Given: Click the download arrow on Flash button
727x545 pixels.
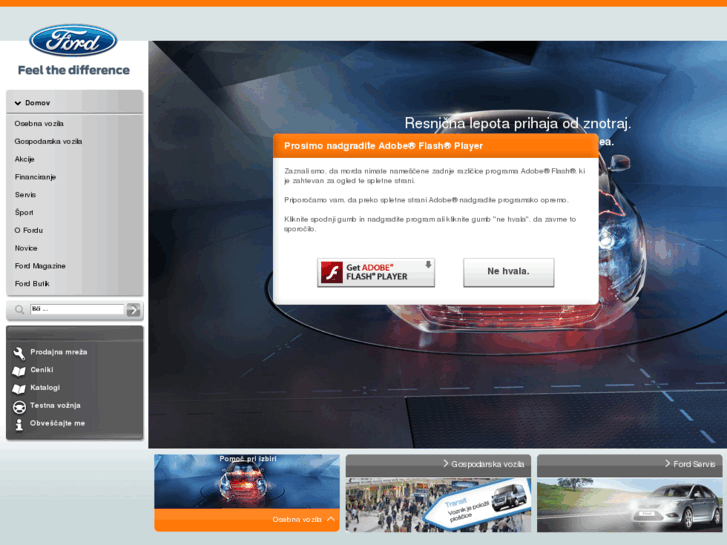Looking at the screenshot, I should (x=428, y=264).
